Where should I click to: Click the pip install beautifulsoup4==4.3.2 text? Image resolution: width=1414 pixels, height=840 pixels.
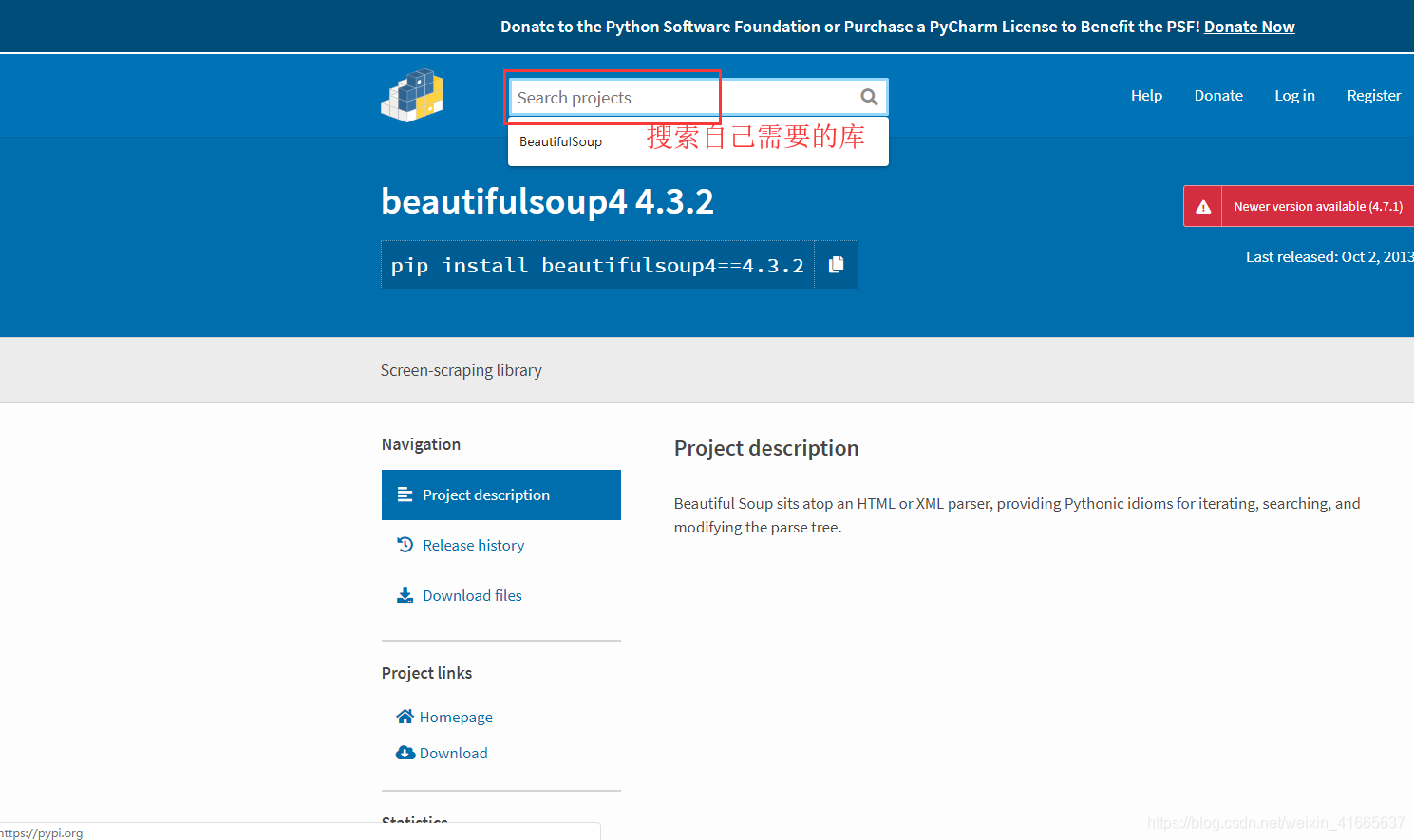(597, 266)
